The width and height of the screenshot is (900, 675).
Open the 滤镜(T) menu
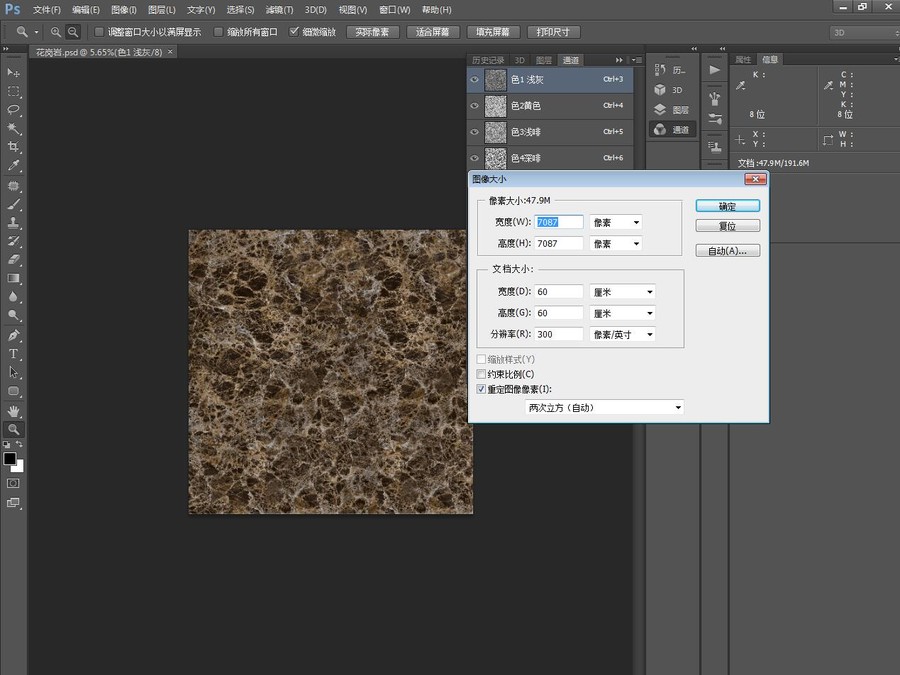click(280, 10)
